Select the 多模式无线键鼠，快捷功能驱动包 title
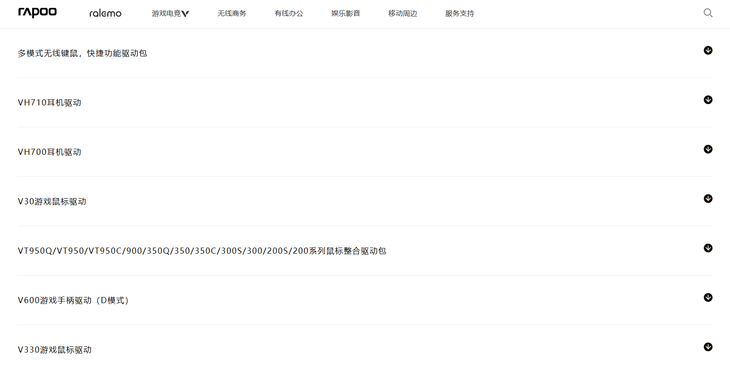The height and width of the screenshot is (374, 730). (x=82, y=53)
